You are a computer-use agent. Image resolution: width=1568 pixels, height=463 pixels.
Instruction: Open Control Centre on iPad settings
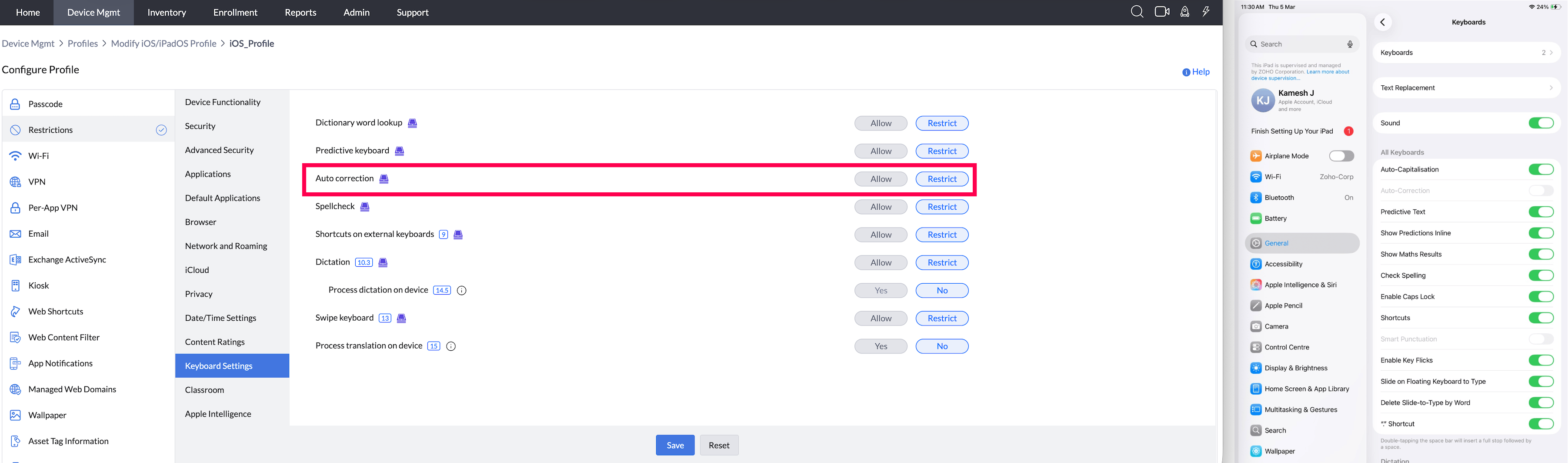1301,347
